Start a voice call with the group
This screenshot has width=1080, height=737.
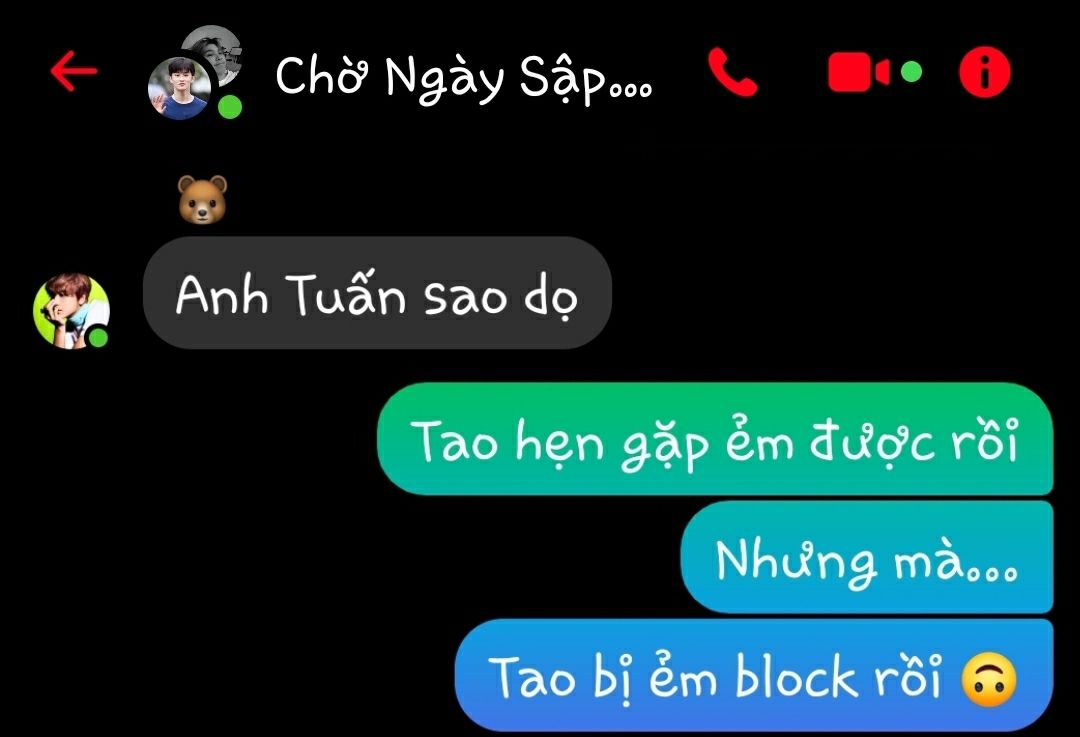tap(732, 72)
